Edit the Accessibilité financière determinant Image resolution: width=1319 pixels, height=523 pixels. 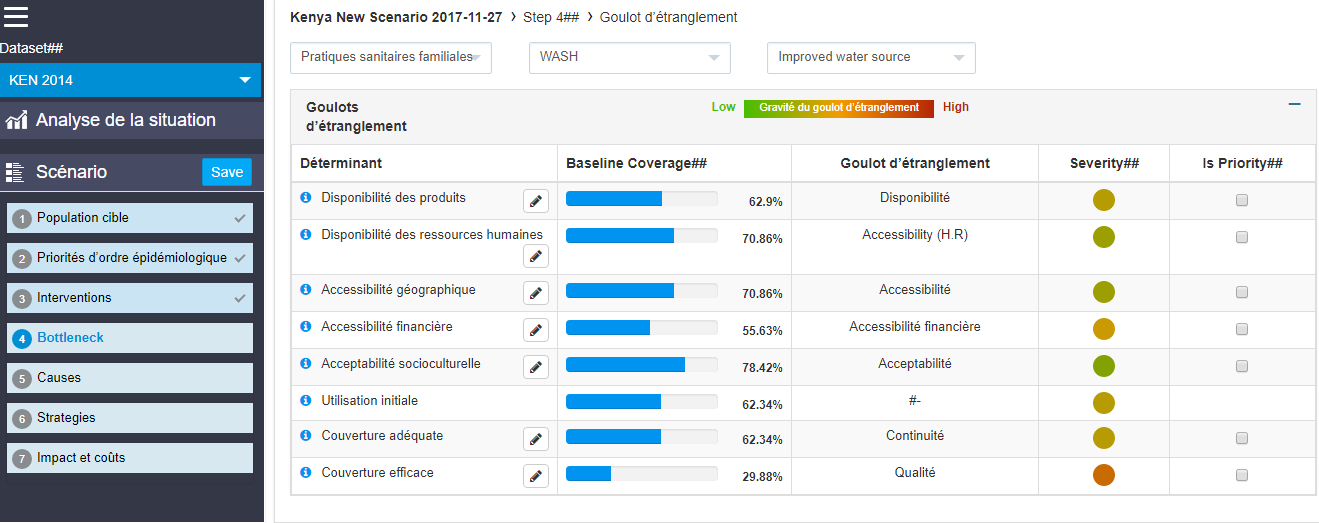[536, 330]
